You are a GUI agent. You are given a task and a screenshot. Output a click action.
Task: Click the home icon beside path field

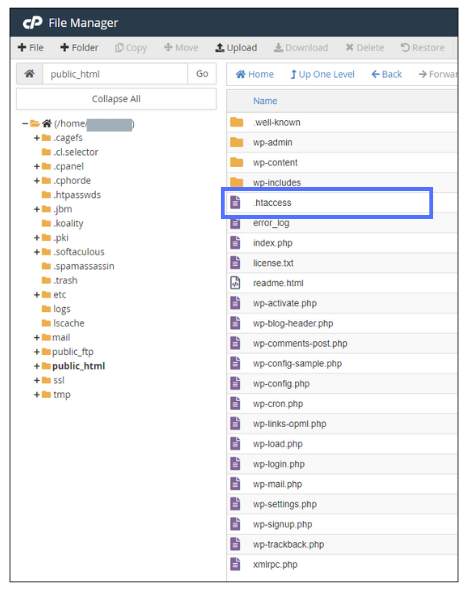pyautogui.click(x=29, y=74)
